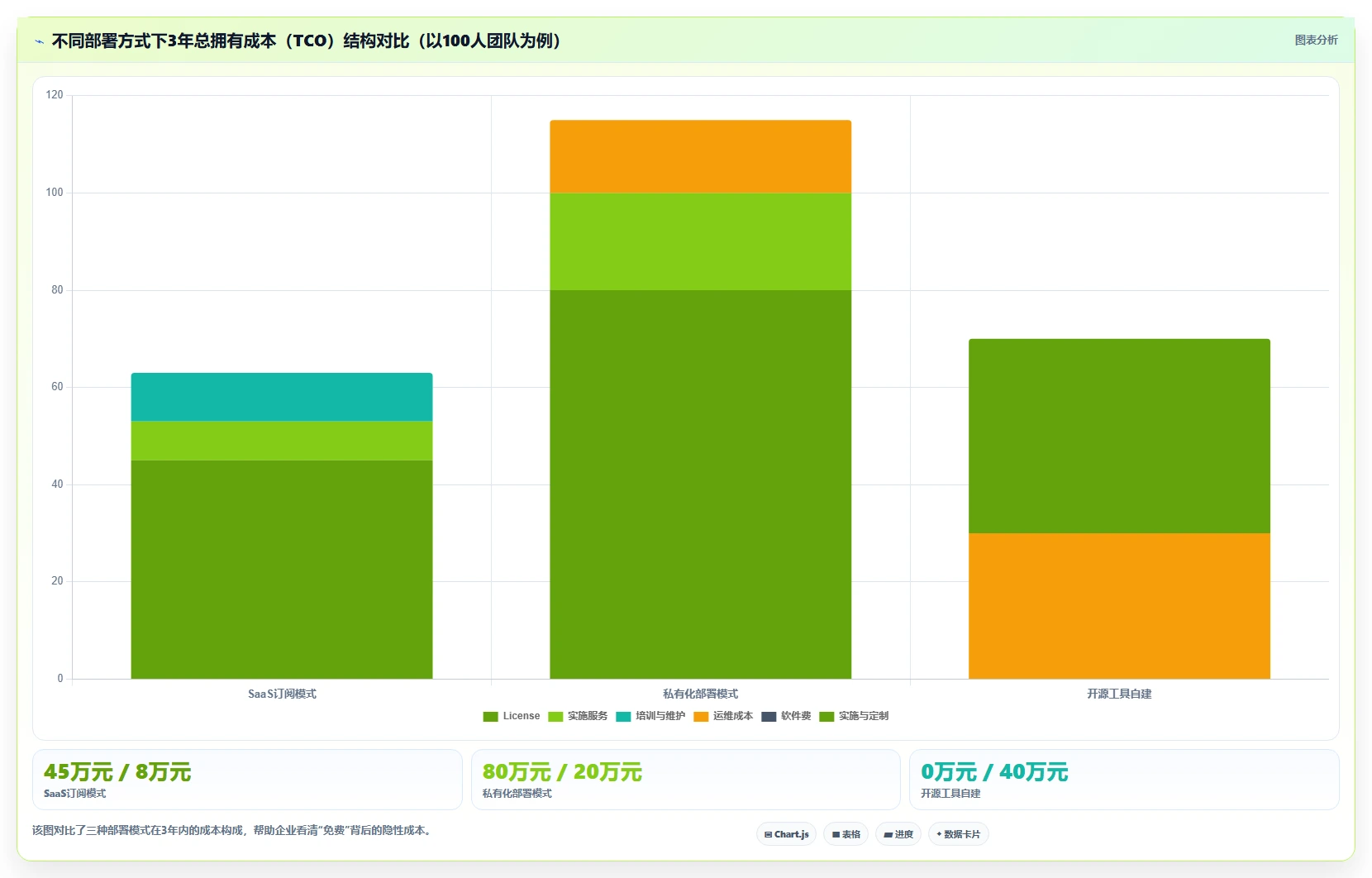Click the orange 运维成本 legend swatch
The width and height of the screenshot is (1372, 878).
pyautogui.click(x=701, y=717)
